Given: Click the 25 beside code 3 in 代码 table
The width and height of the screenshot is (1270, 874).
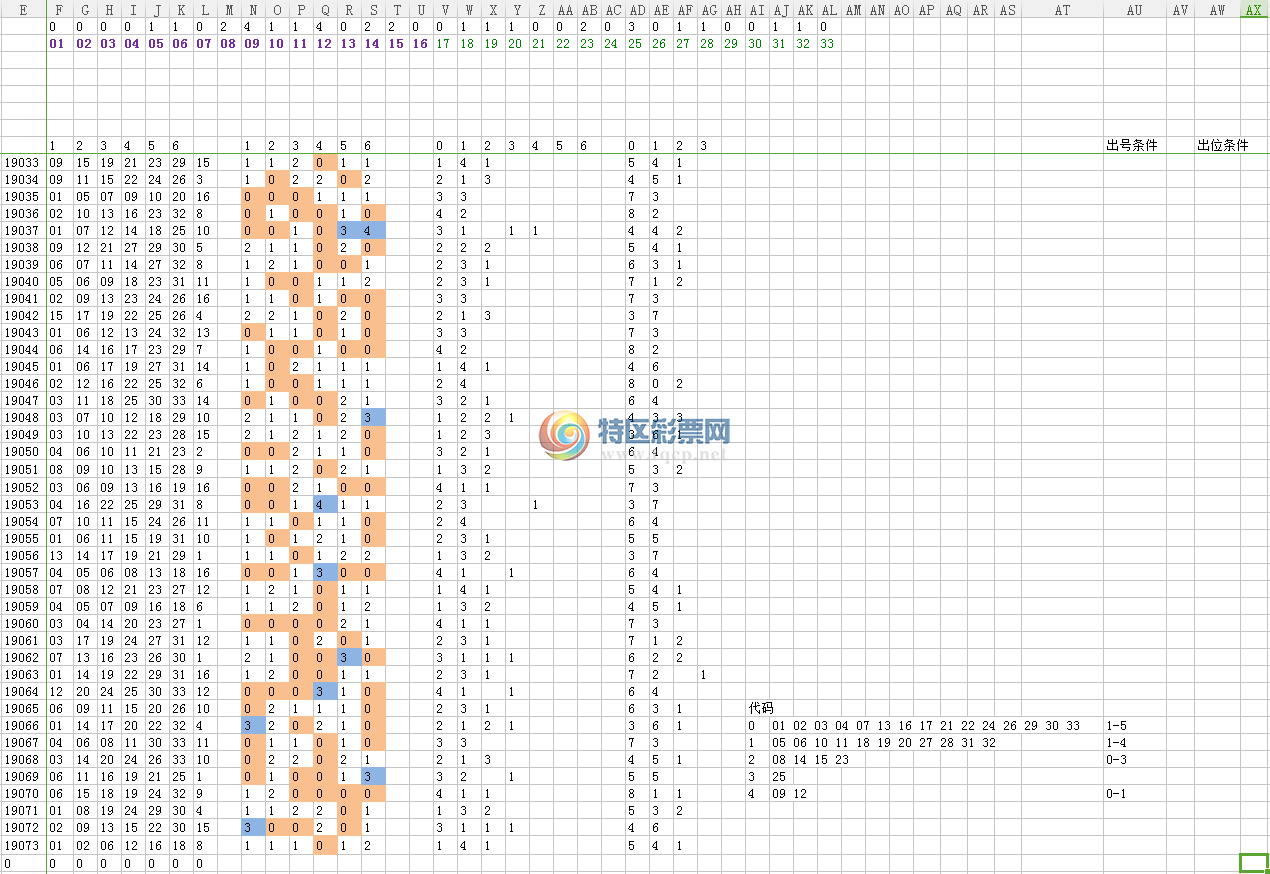Looking at the screenshot, I should coord(778,776).
